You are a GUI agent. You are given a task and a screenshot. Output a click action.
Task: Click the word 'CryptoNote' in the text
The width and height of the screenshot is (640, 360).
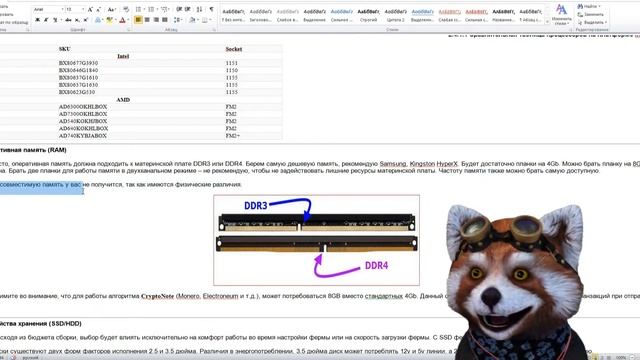pos(157,296)
